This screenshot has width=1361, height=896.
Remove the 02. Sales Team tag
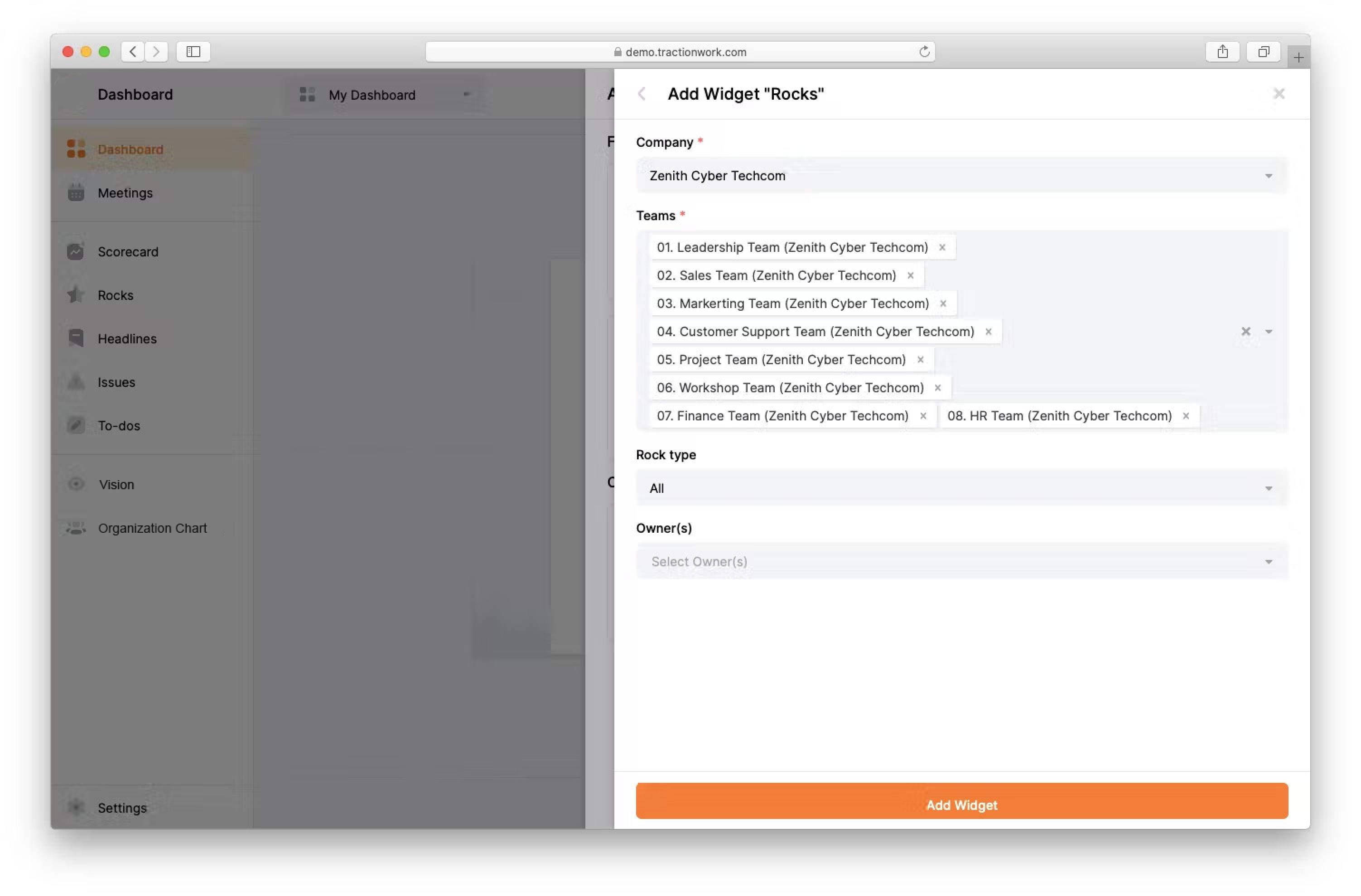910,275
